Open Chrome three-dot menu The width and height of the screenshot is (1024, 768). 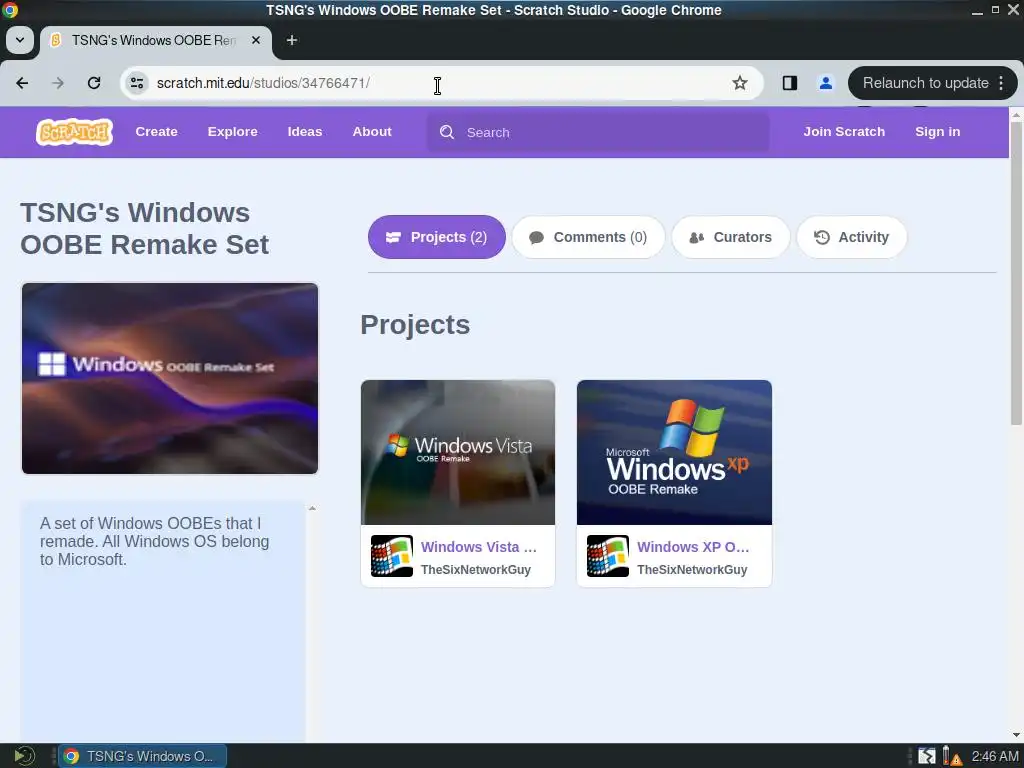(x=1001, y=83)
